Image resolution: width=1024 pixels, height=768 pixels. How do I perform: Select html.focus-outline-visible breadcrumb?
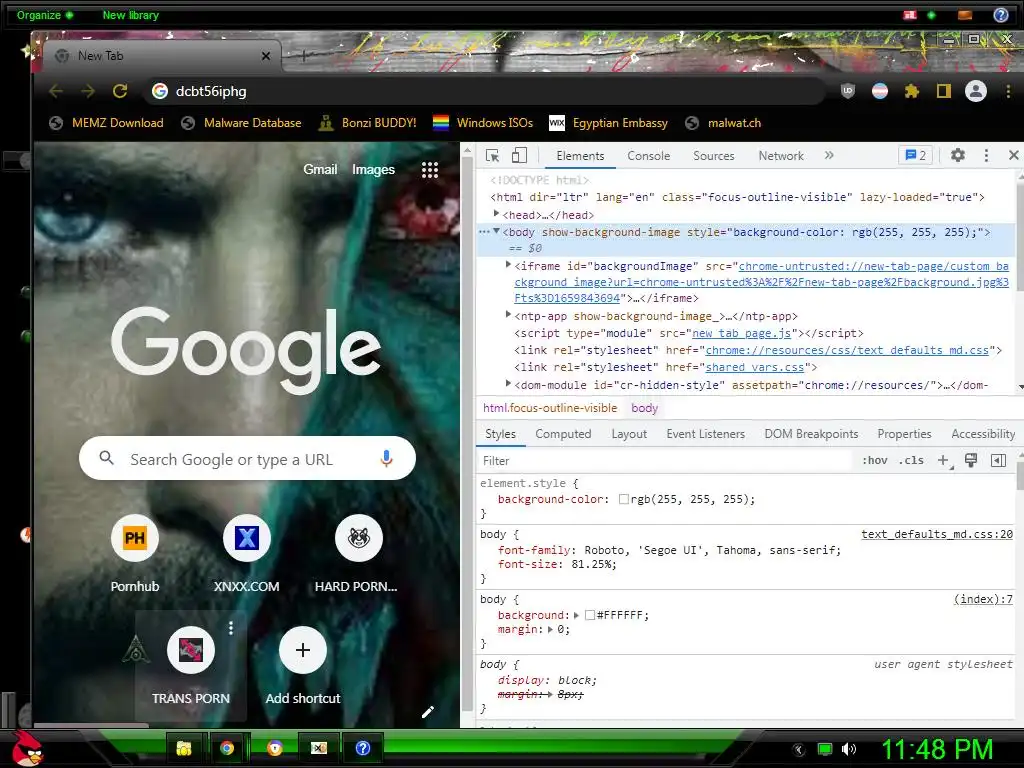tap(550, 408)
